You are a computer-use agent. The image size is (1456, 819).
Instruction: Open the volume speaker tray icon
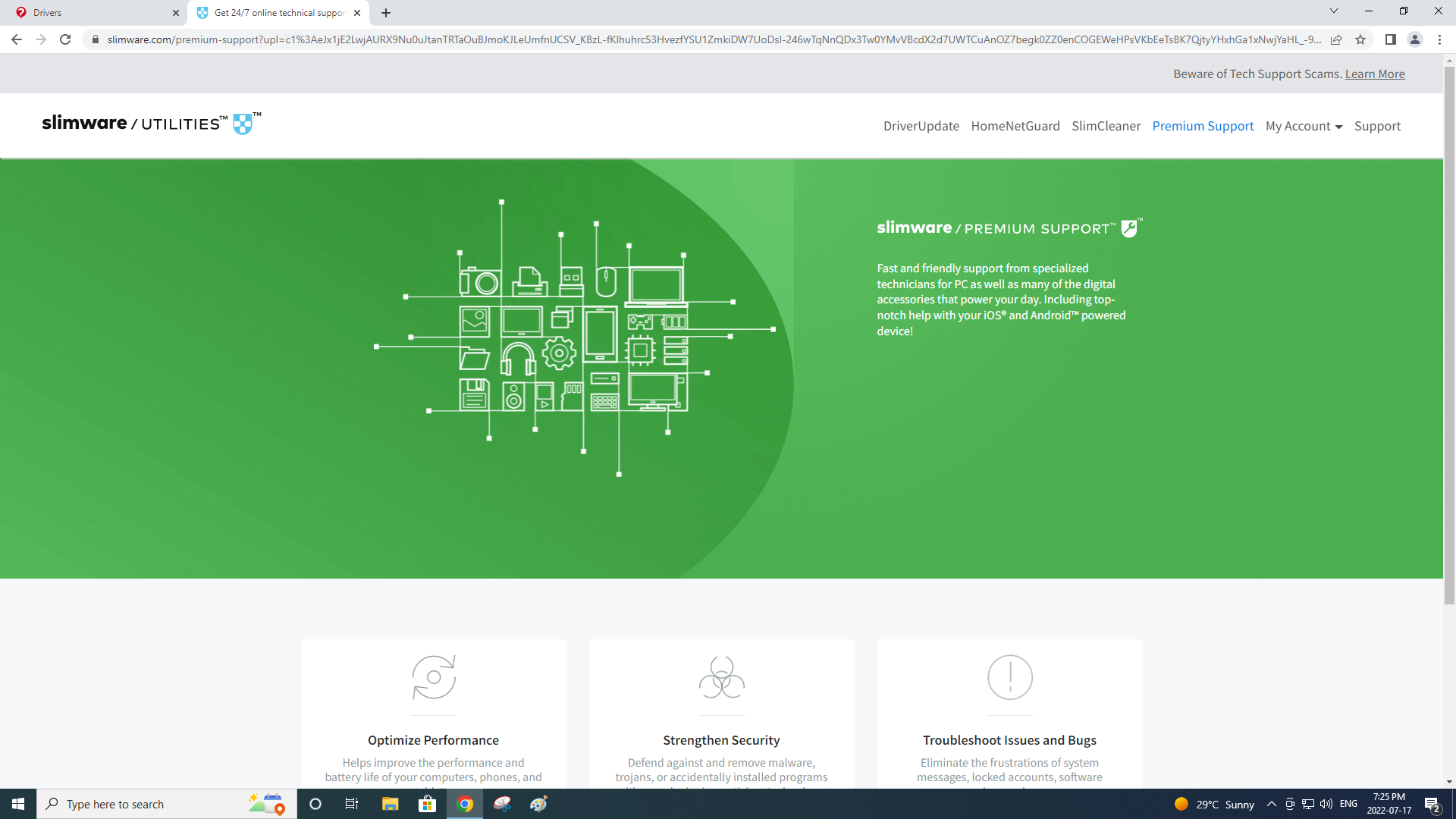pos(1326,804)
